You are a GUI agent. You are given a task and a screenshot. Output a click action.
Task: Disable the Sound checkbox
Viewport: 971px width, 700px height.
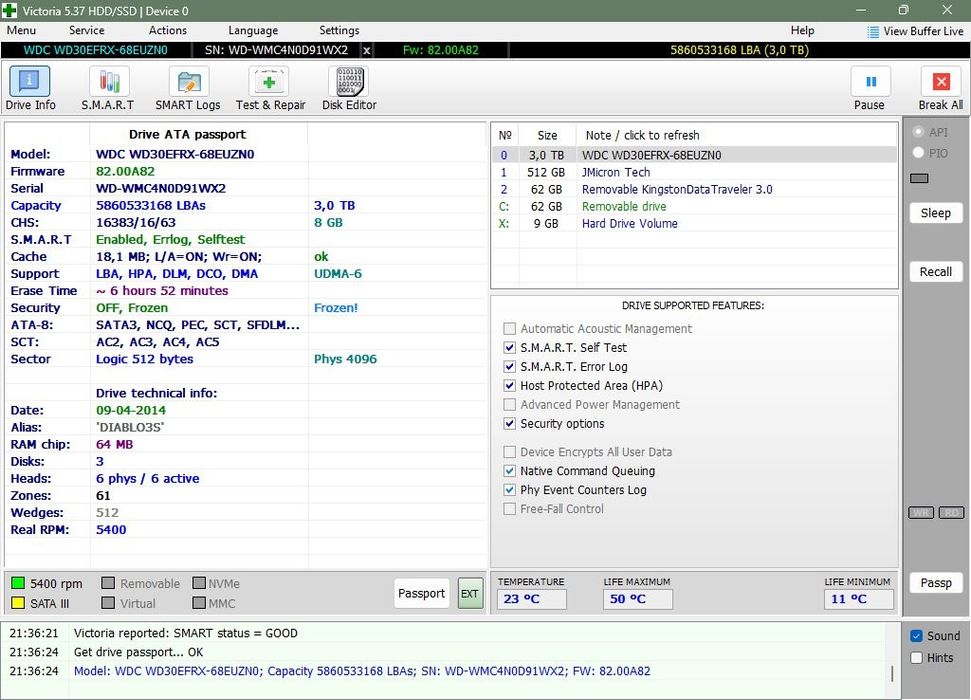917,636
